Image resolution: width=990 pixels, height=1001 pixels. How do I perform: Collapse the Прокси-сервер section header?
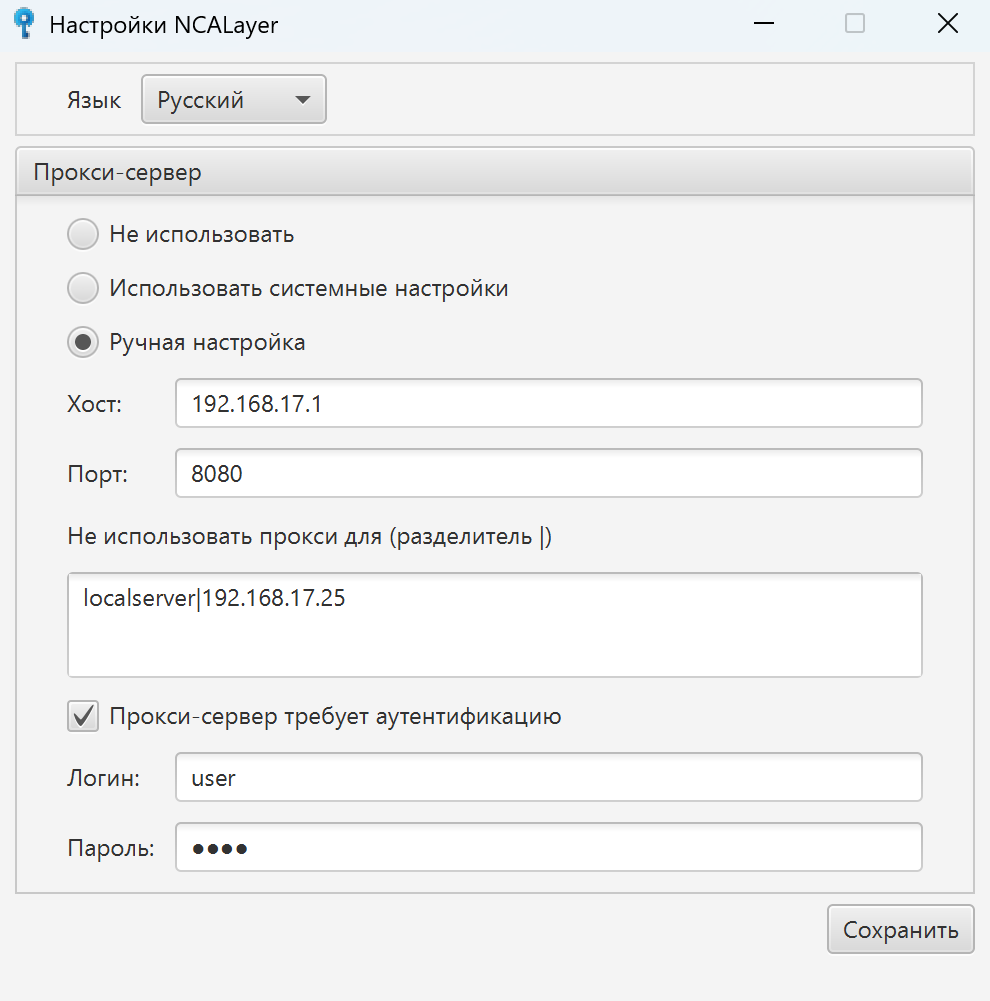(x=495, y=172)
